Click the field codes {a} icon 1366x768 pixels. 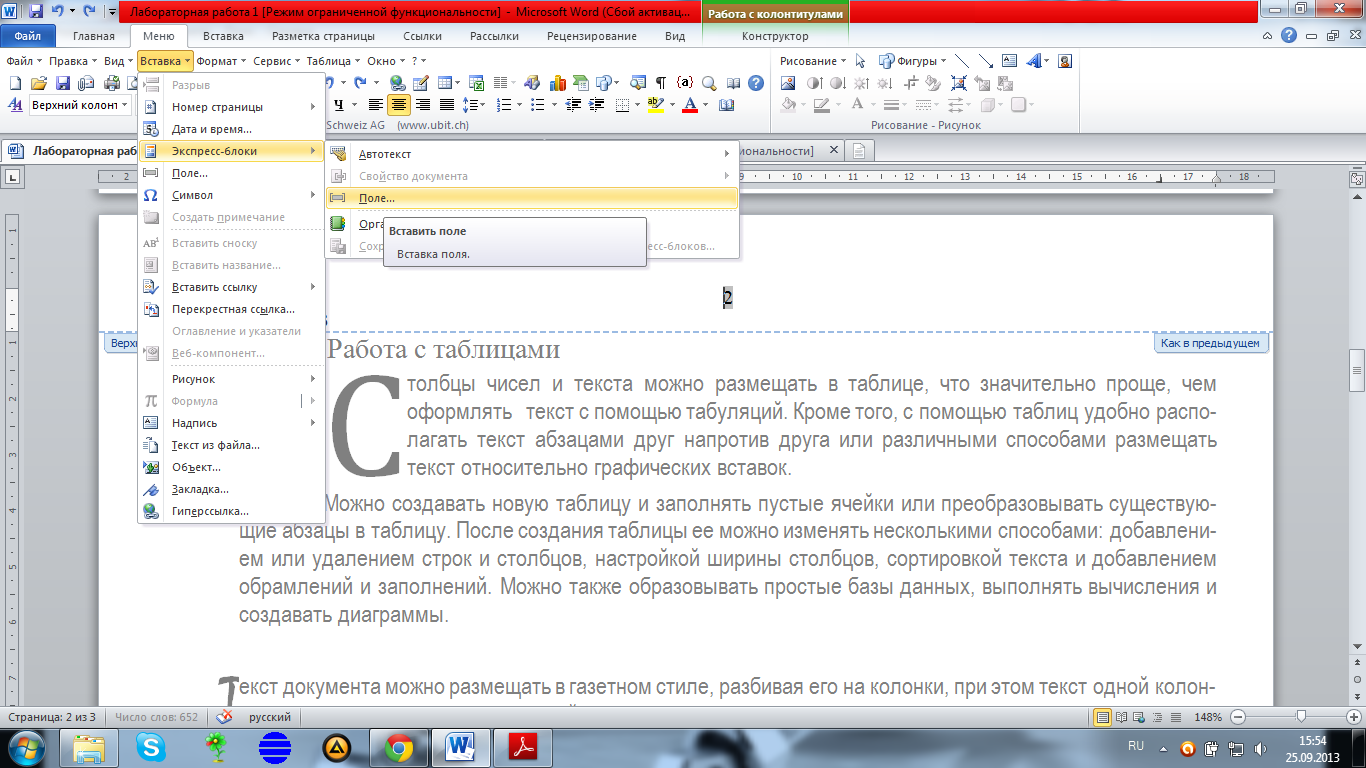pos(686,83)
